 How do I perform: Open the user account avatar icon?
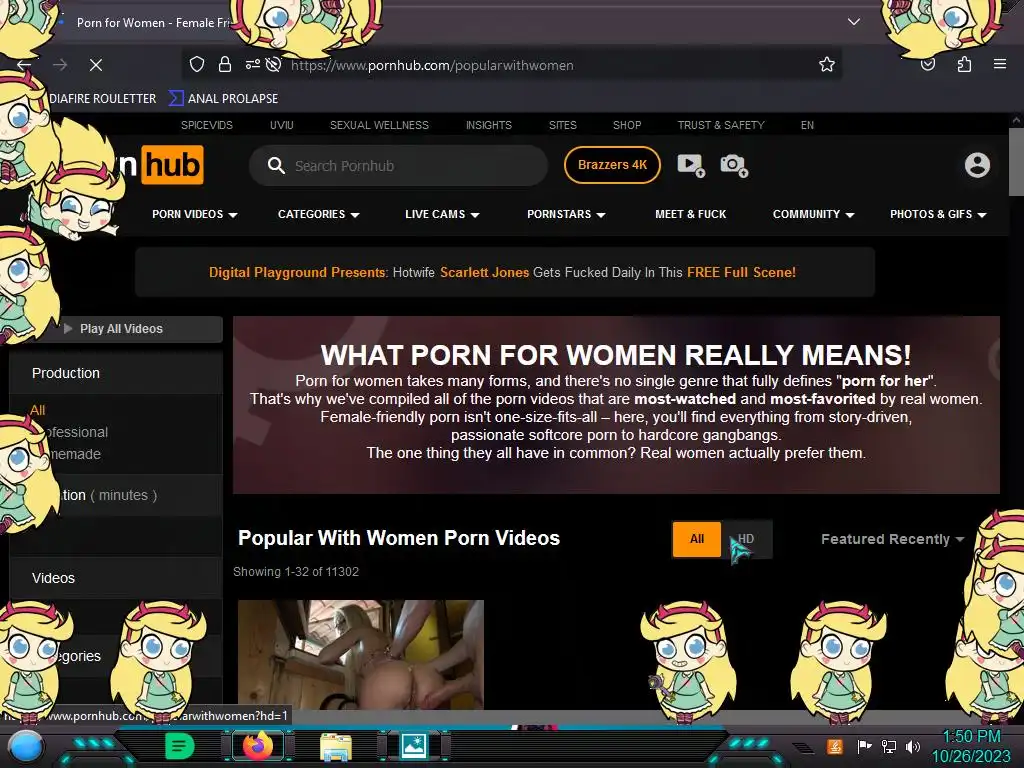[x=977, y=165]
